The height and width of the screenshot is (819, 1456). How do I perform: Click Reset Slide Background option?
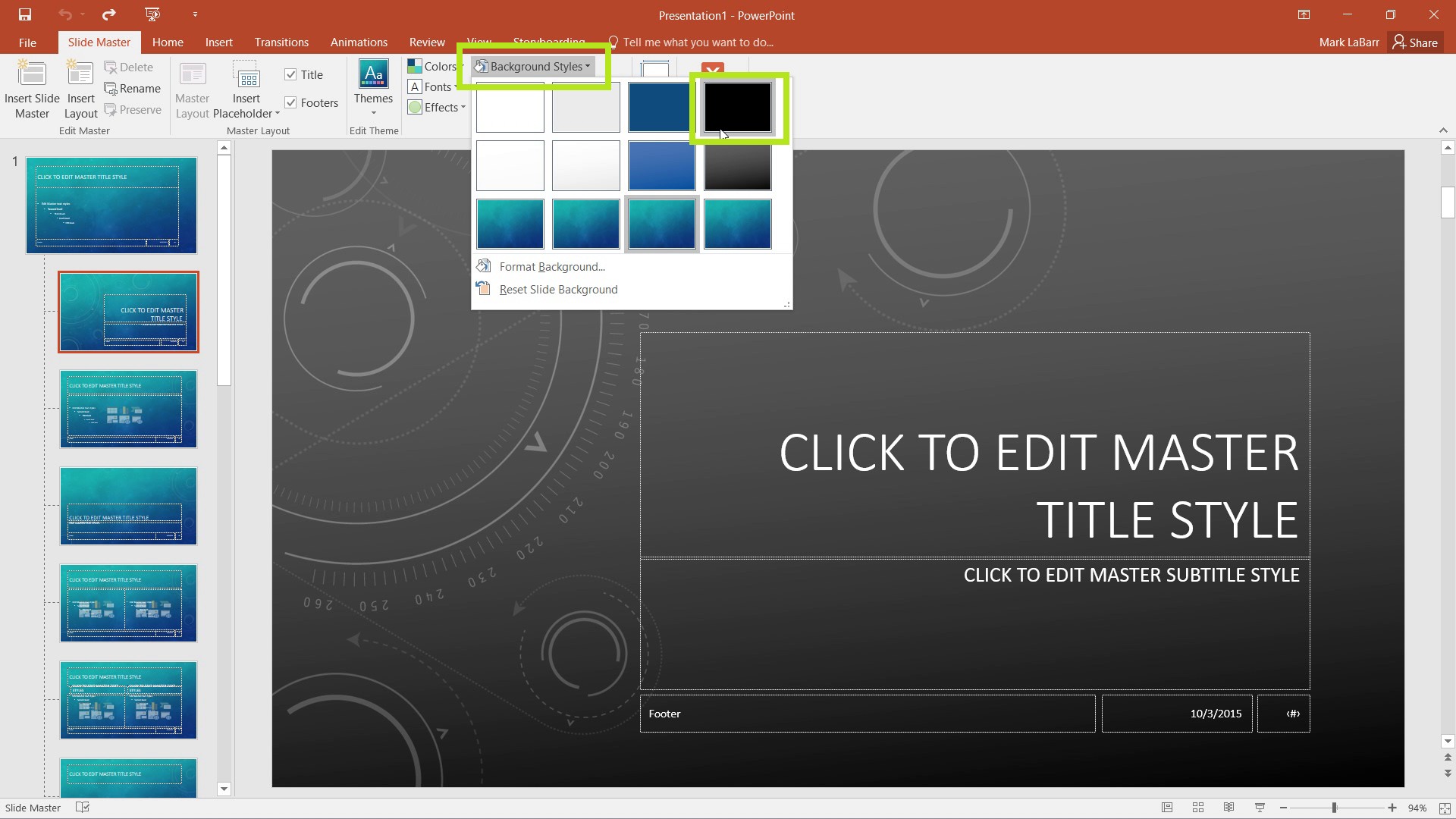coord(558,289)
